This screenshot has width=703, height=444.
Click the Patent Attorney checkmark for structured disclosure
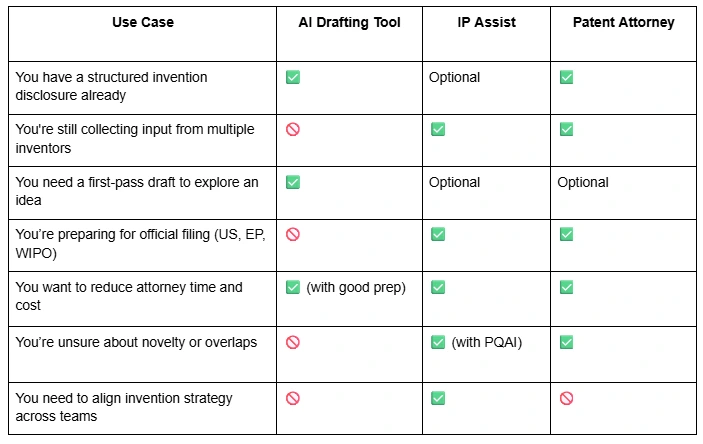pos(566,77)
